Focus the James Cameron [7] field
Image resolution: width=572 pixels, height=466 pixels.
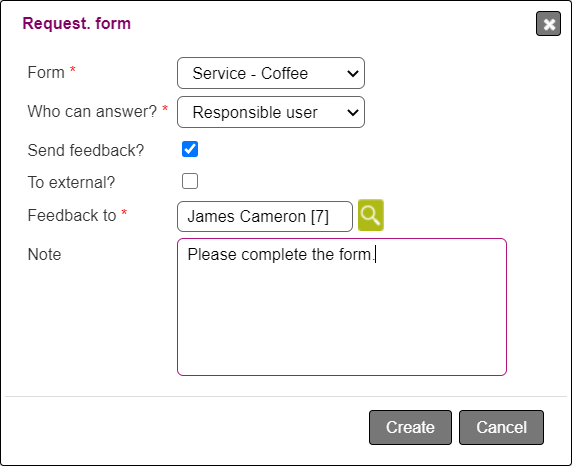point(265,216)
